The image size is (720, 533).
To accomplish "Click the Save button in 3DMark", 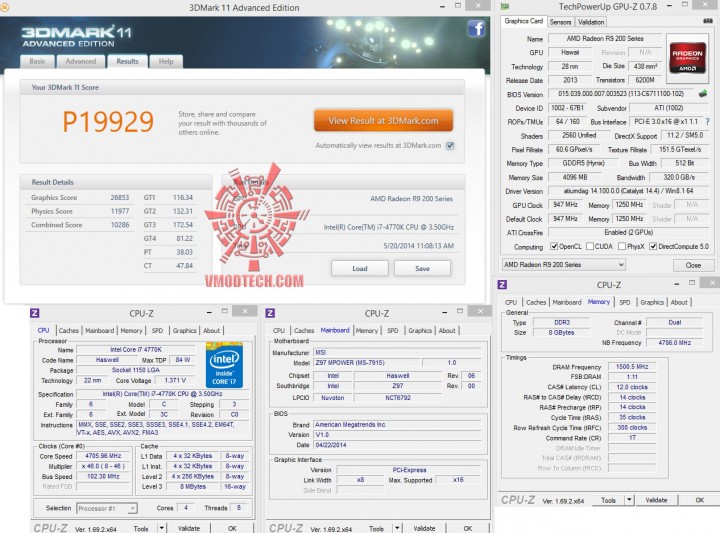I will point(422,268).
